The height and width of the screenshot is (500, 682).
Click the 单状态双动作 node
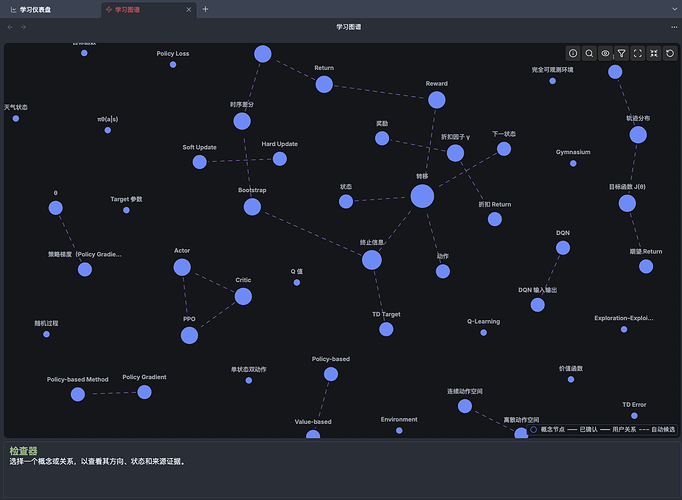tap(249, 380)
